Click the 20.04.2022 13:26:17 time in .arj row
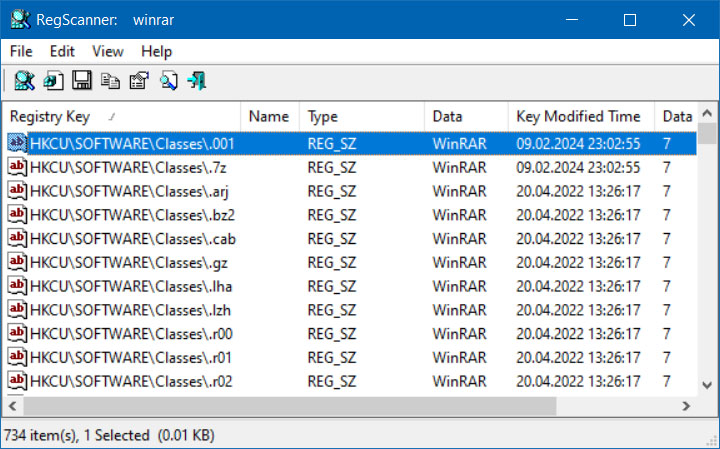 [x=578, y=191]
